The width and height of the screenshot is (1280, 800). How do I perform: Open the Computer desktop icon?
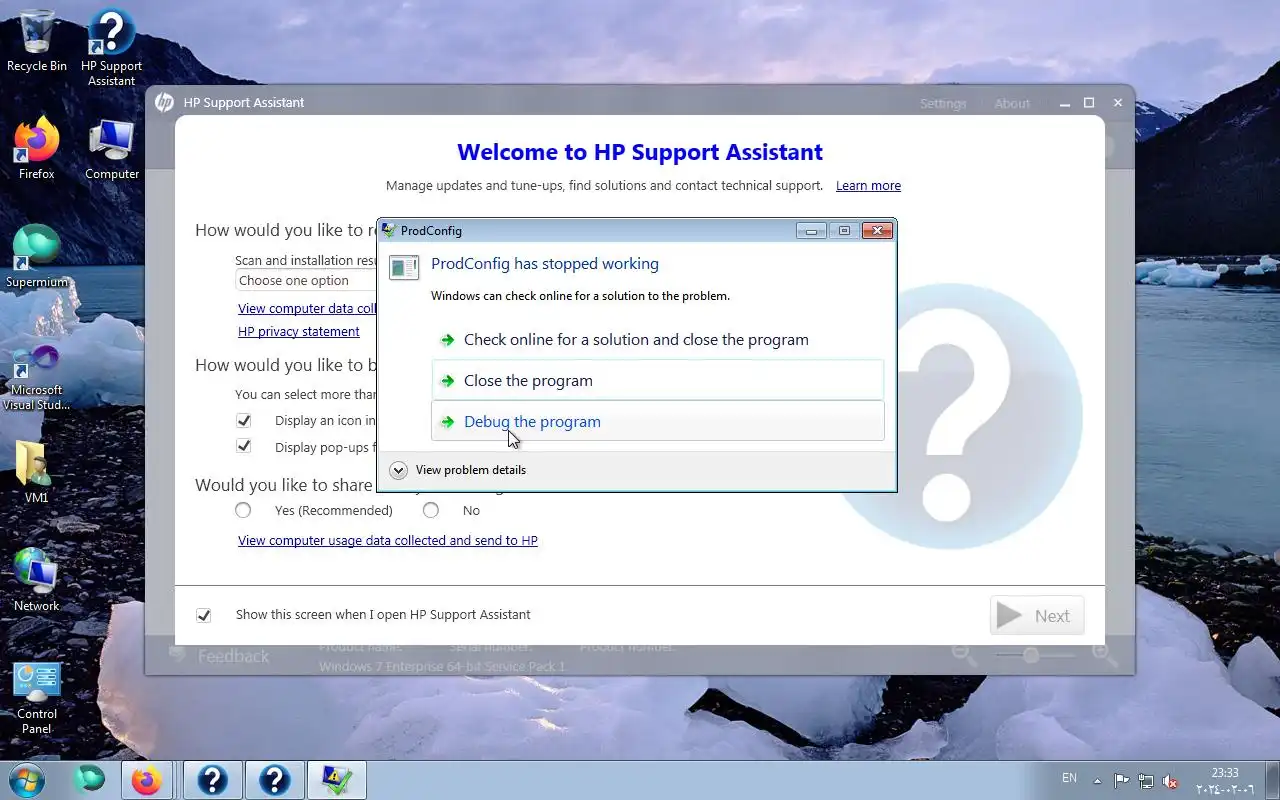click(111, 150)
